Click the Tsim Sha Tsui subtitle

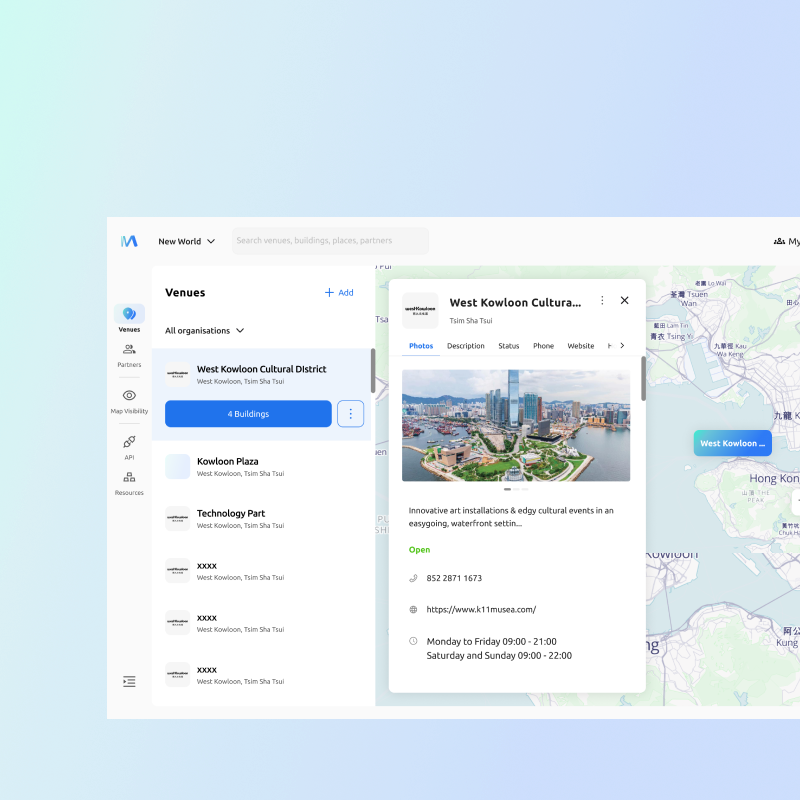[470, 321]
